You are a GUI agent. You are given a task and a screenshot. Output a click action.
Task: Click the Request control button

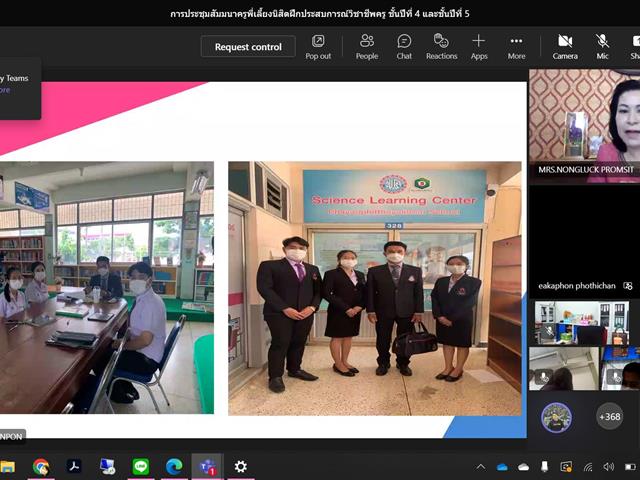[248, 47]
